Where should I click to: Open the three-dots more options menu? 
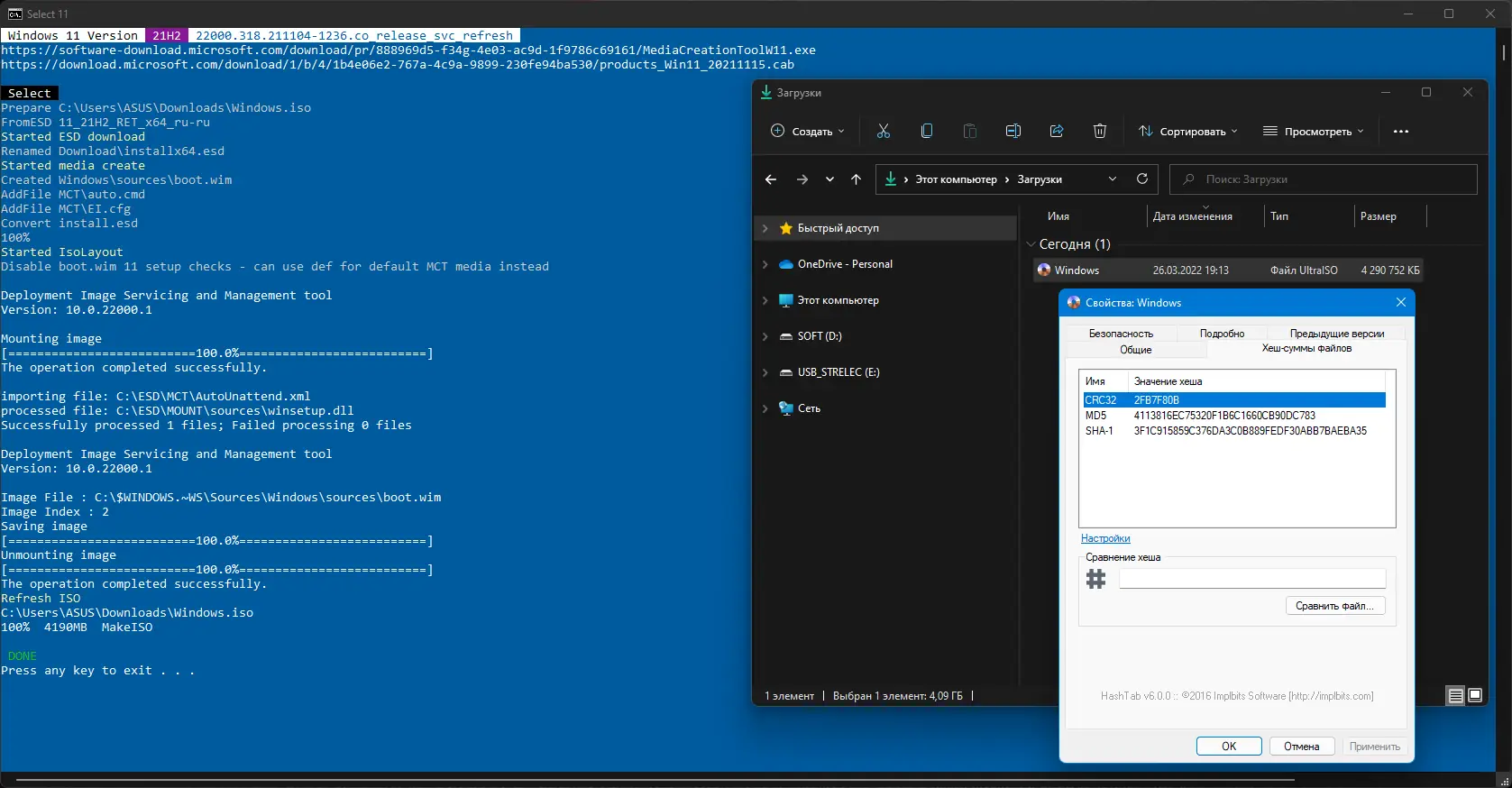(1400, 132)
